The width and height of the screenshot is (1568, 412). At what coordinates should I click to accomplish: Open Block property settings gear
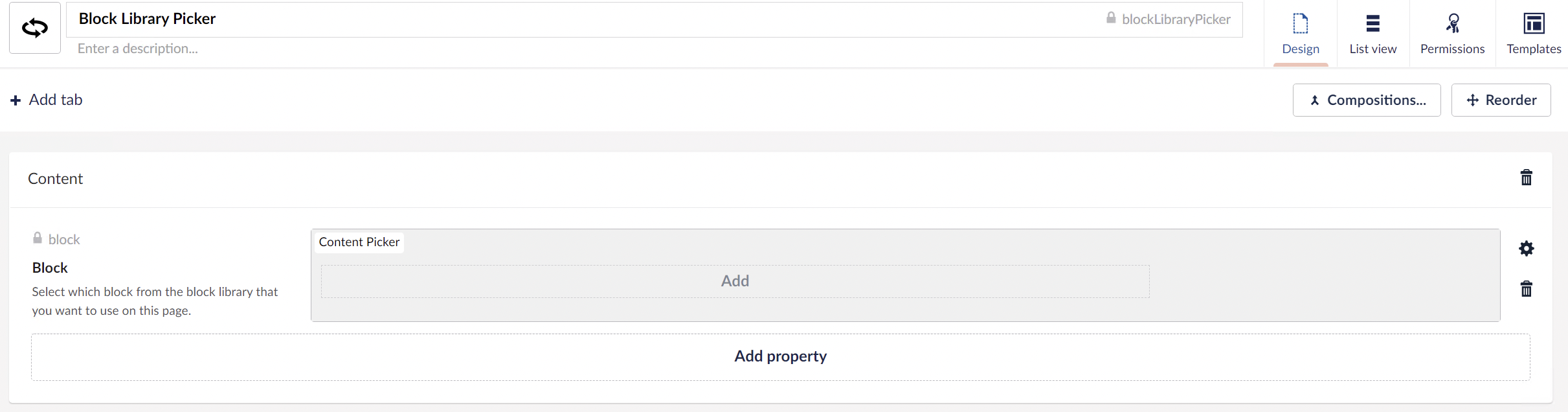point(1527,248)
